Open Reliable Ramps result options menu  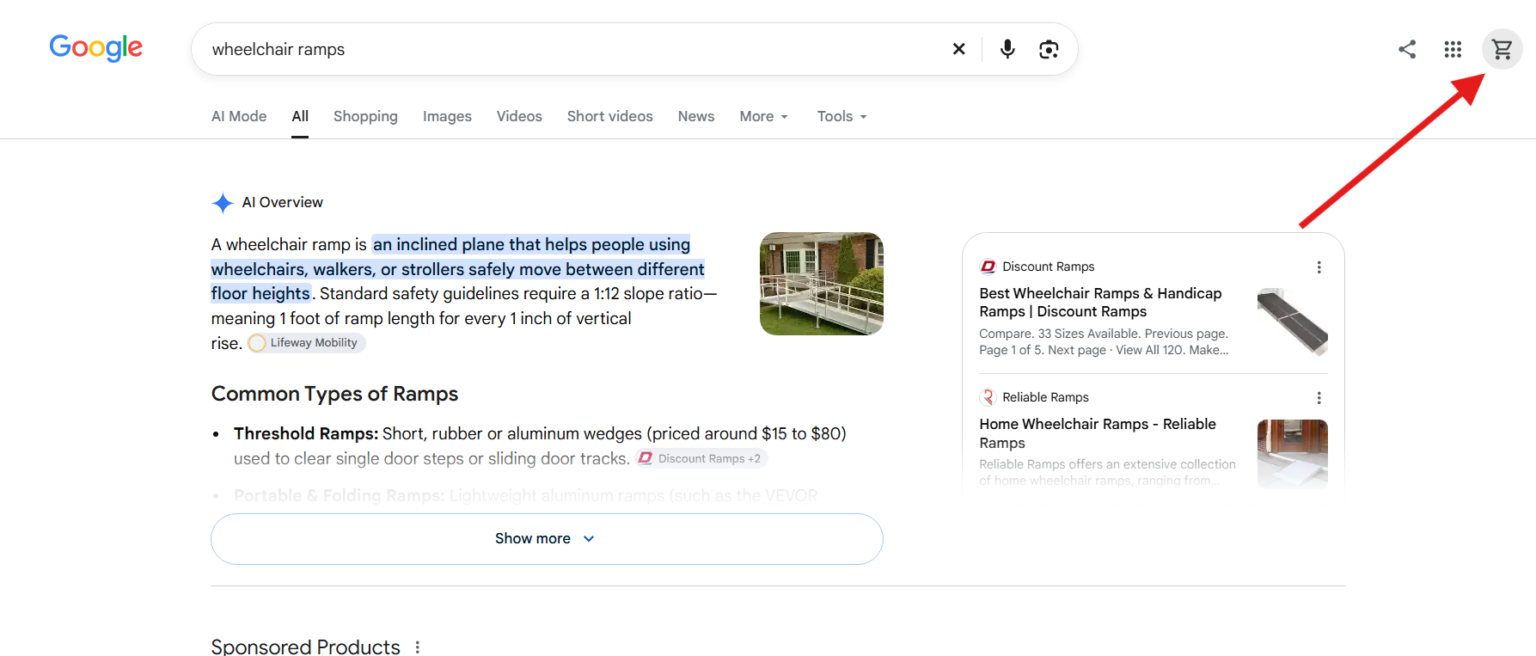pos(1319,397)
